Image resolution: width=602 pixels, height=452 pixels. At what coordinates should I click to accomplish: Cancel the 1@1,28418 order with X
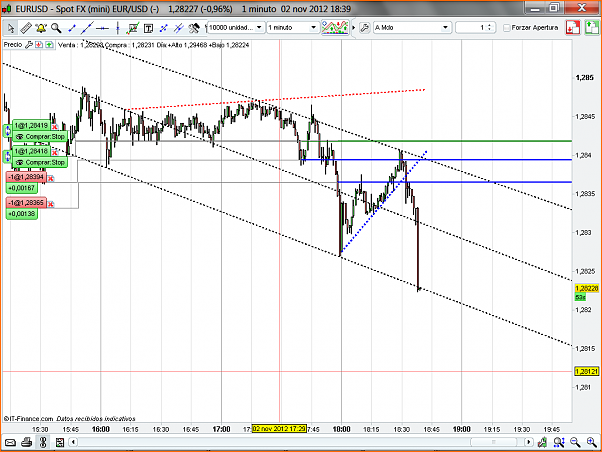click(55, 153)
